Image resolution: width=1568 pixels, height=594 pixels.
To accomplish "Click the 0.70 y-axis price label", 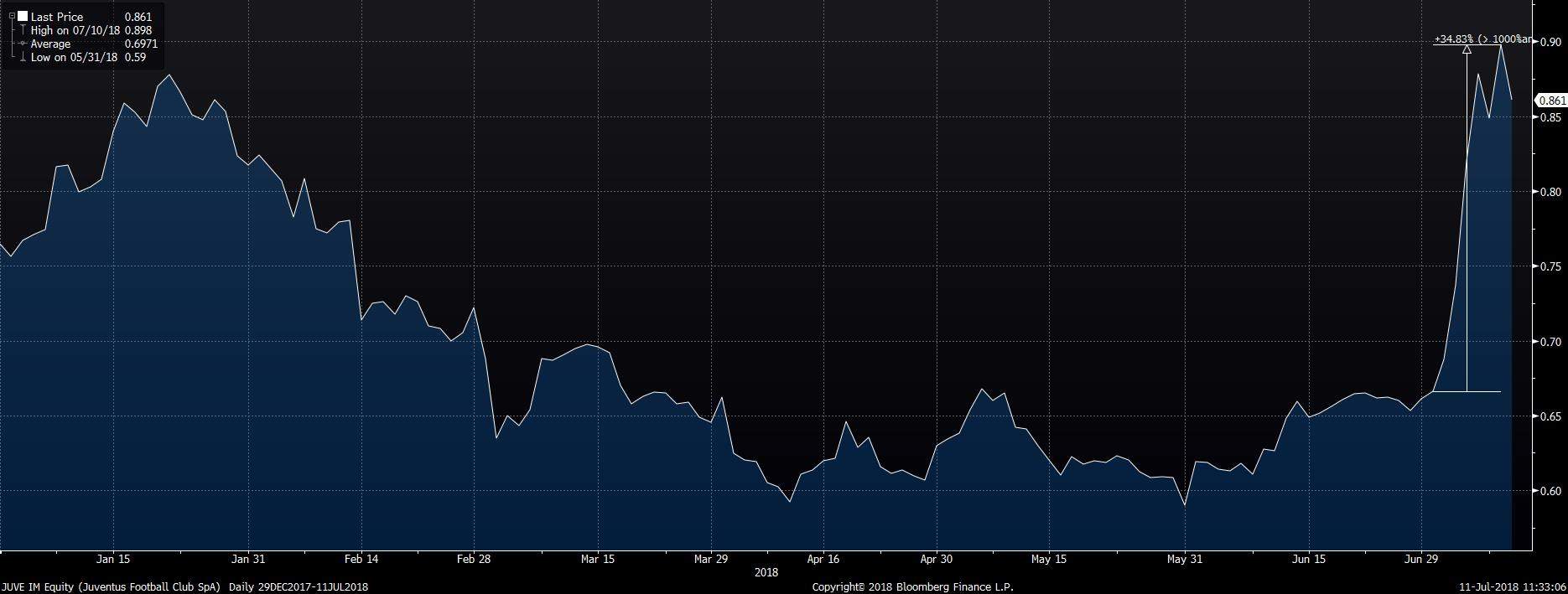I will coord(1550,342).
